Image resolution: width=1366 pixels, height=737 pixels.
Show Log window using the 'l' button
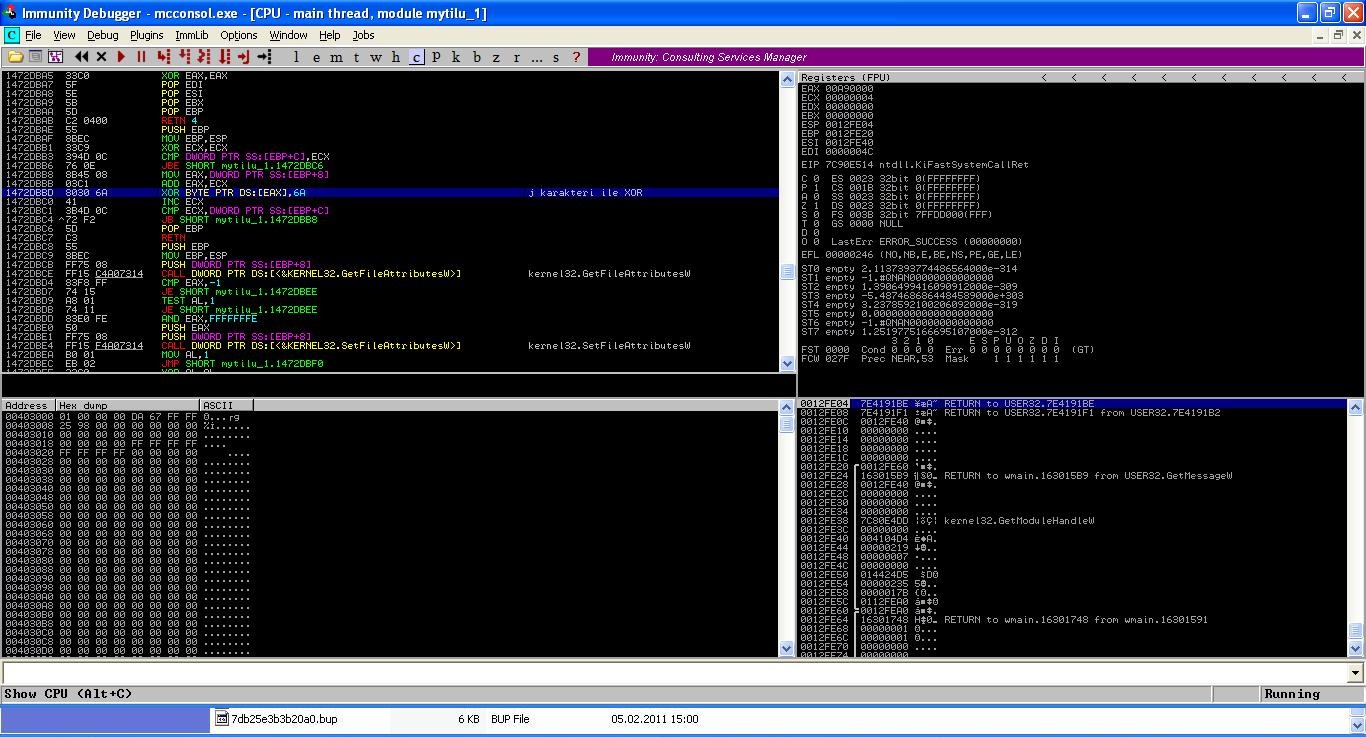(x=296, y=57)
